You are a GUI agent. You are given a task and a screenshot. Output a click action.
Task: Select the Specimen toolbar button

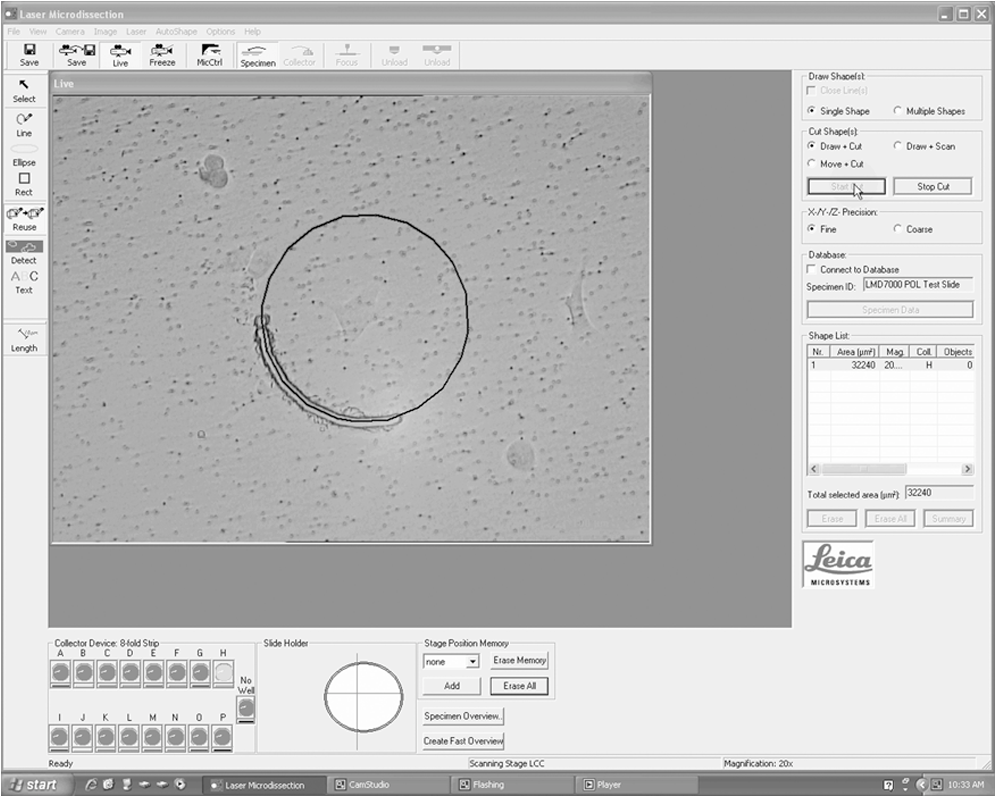pos(258,55)
